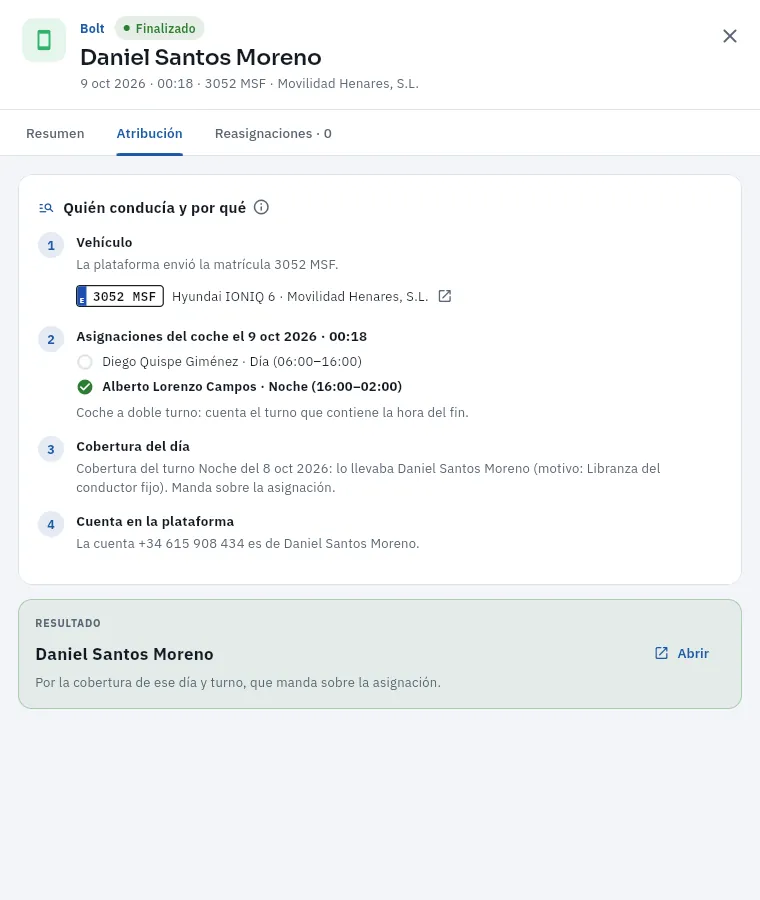Open the info tooltip beside Quién conducía
The width and height of the screenshot is (760, 900).
261,207
